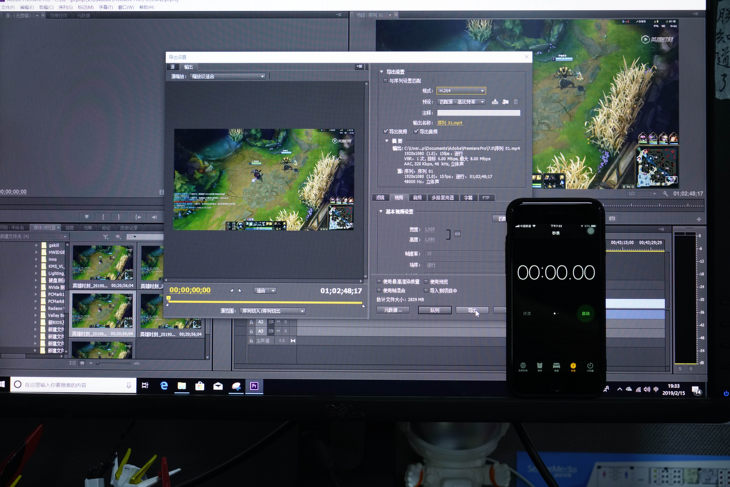The image size is (730, 487).
Task: Click the microphone icon in Windows search box
Action: click(128, 385)
